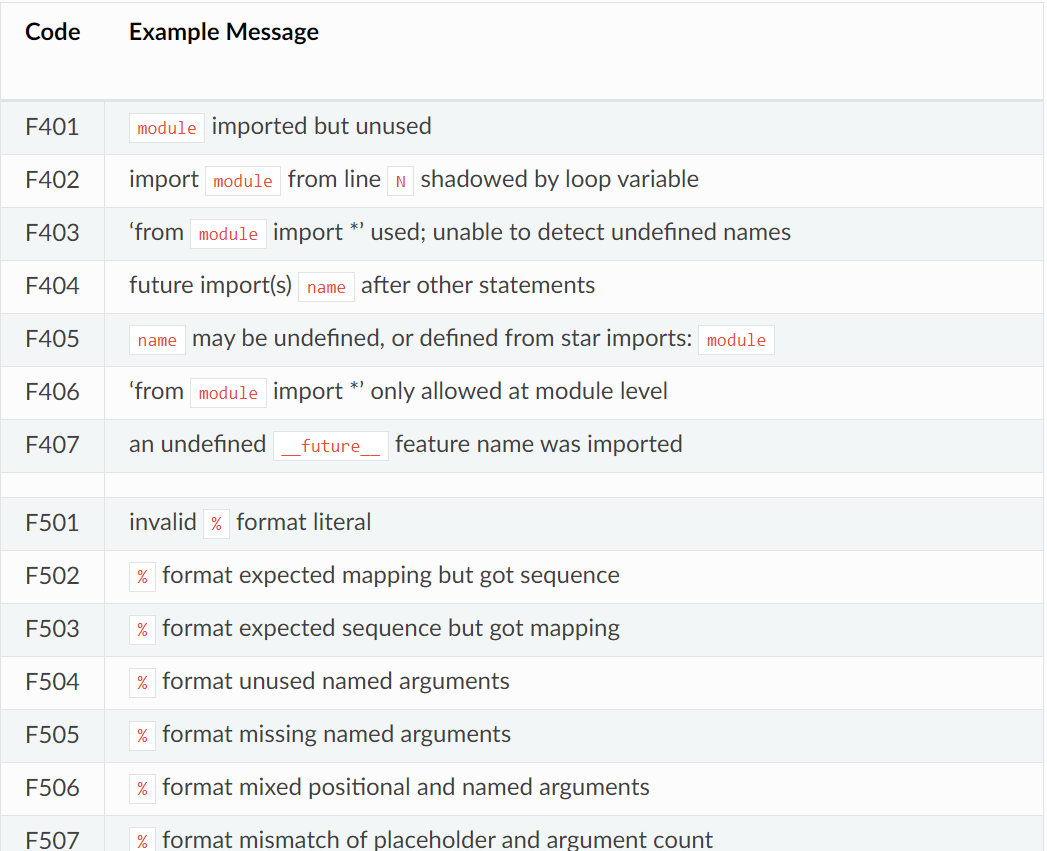Click the F406 code cell

(x=52, y=392)
